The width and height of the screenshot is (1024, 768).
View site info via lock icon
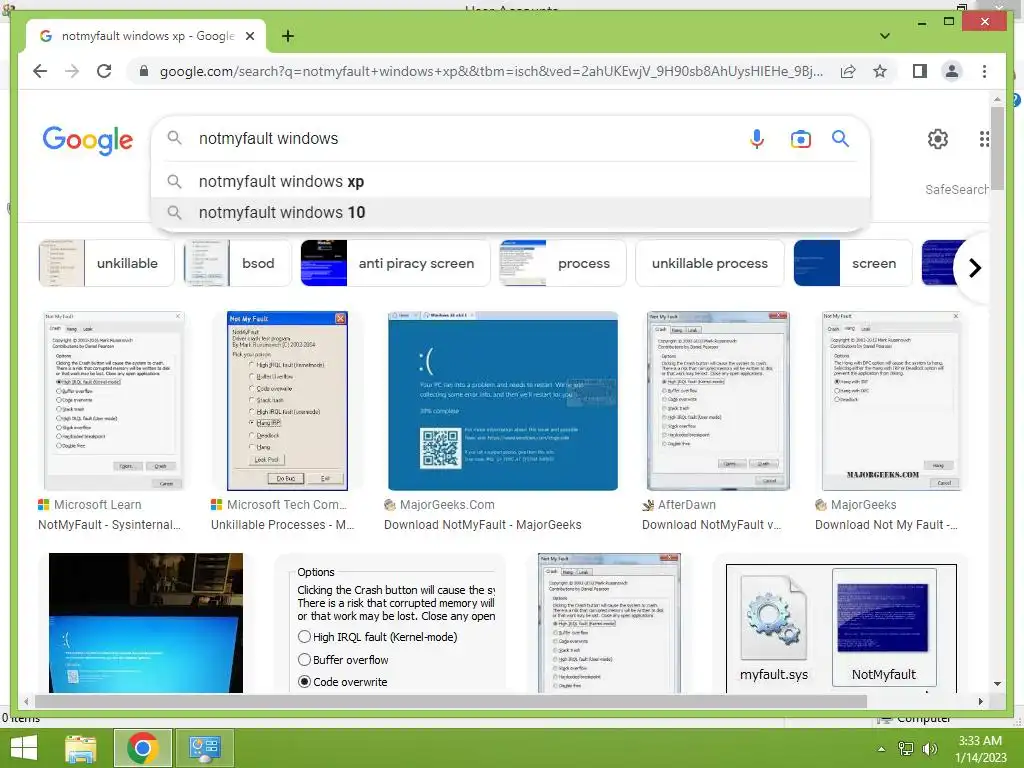[144, 71]
